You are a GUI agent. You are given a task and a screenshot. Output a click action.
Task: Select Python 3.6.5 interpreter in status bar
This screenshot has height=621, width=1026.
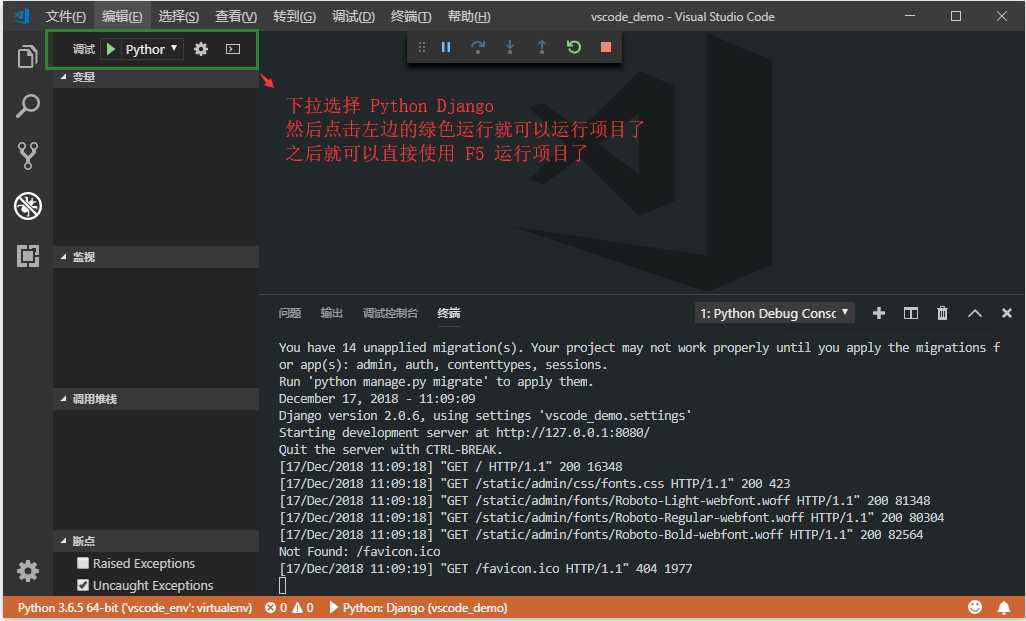pyautogui.click(x=135, y=608)
